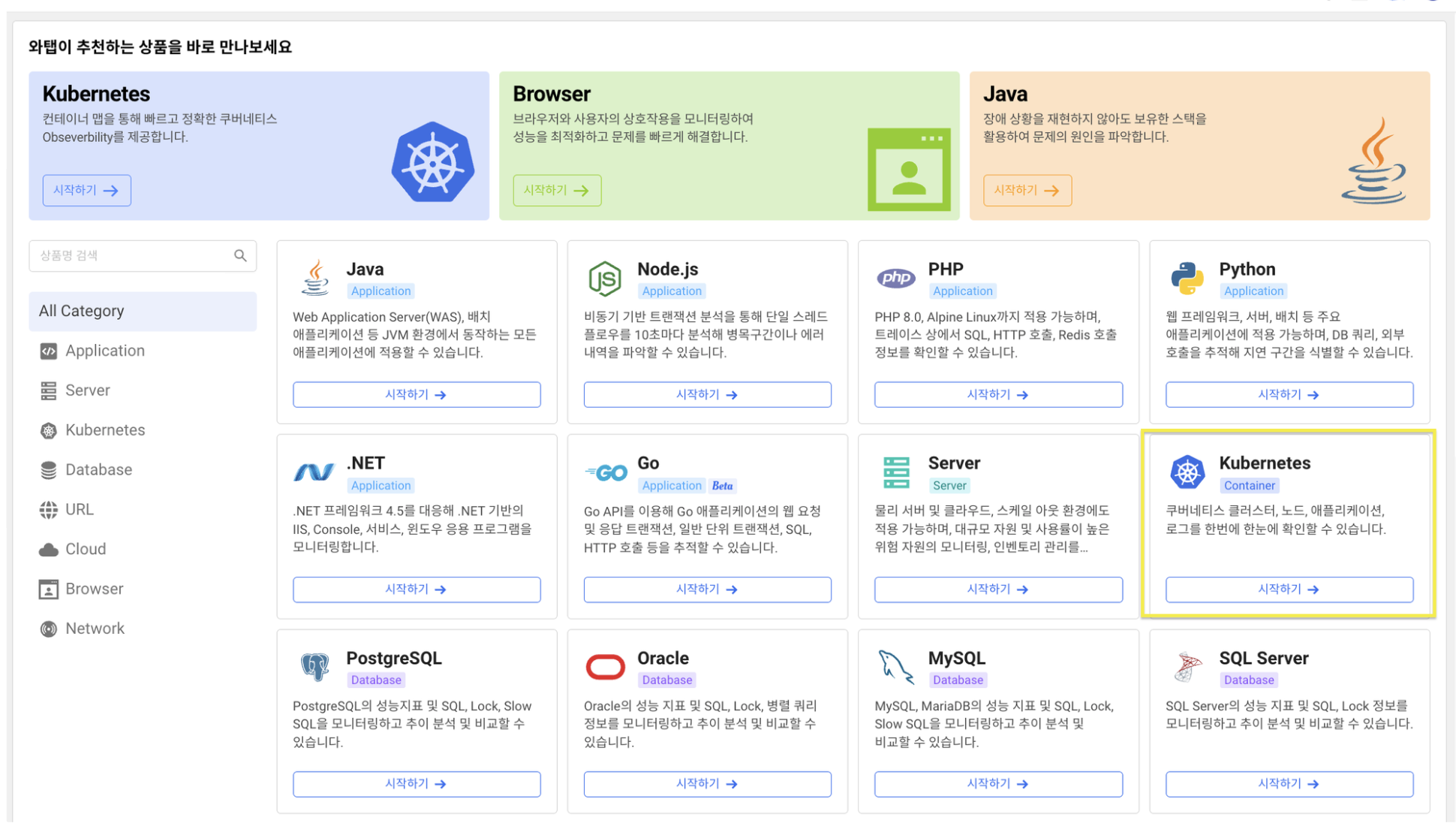Click the Node.js hexagon logo icon

click(x=604, y=279)
